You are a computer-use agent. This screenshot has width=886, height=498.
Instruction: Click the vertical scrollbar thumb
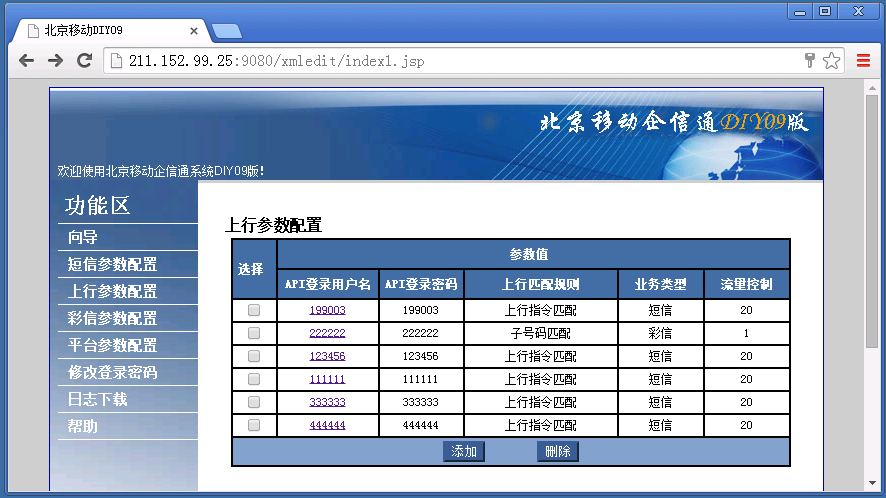click(x=872, y=222)
